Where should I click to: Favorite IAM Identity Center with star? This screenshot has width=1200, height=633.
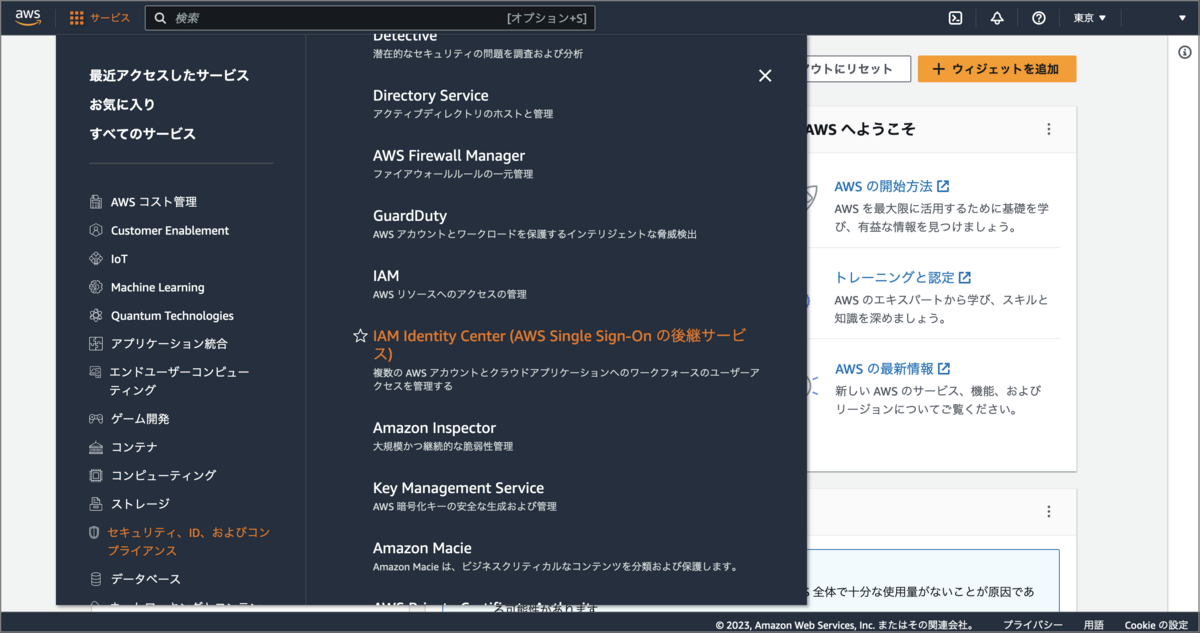click(360, 336)
